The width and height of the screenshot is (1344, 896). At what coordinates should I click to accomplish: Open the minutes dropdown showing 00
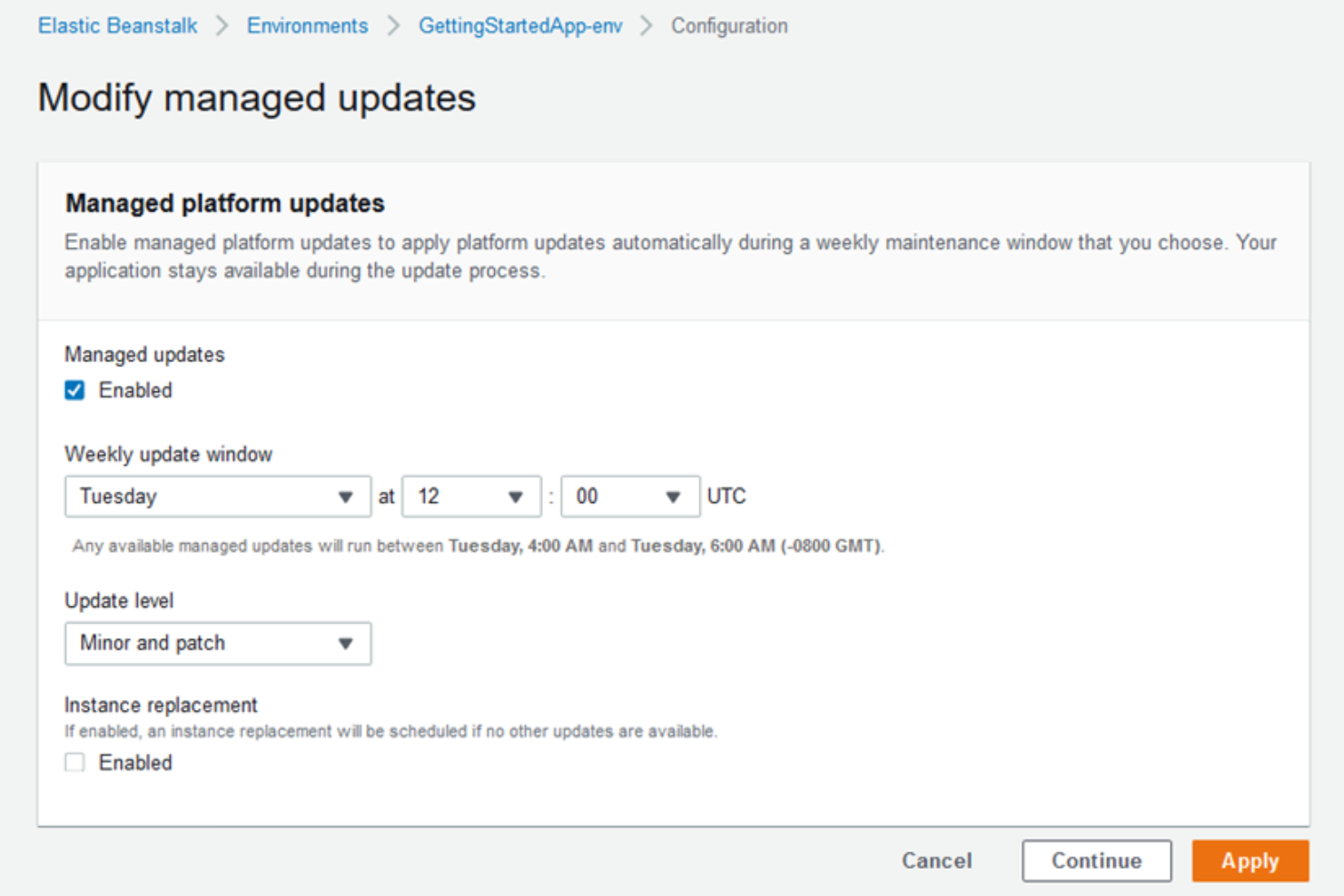click(630, 497)
